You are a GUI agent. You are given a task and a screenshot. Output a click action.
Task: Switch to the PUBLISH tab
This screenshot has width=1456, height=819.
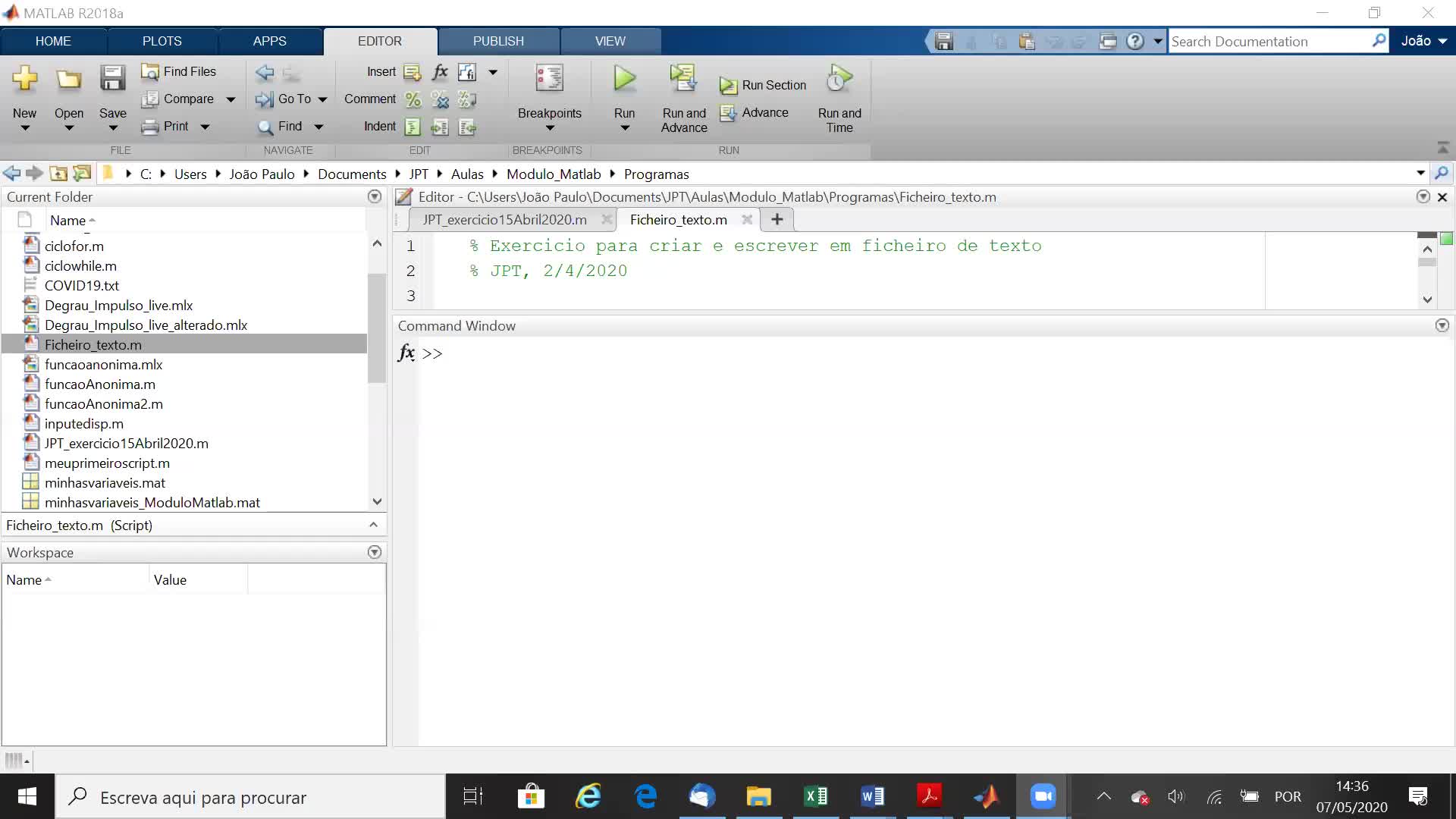[498, 41]
